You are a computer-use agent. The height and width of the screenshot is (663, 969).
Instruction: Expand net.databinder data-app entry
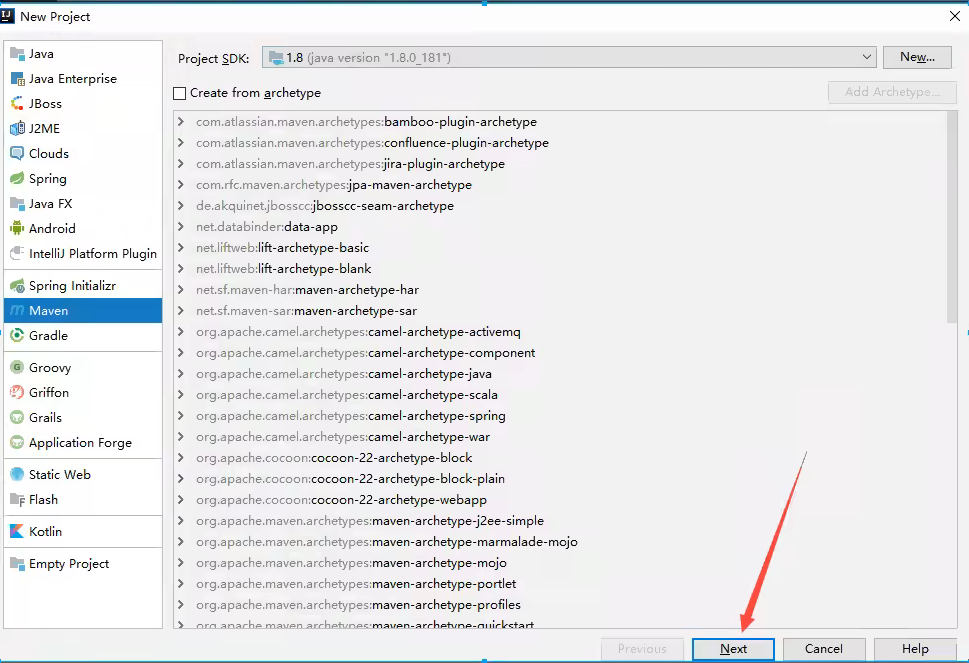(181, 227)
